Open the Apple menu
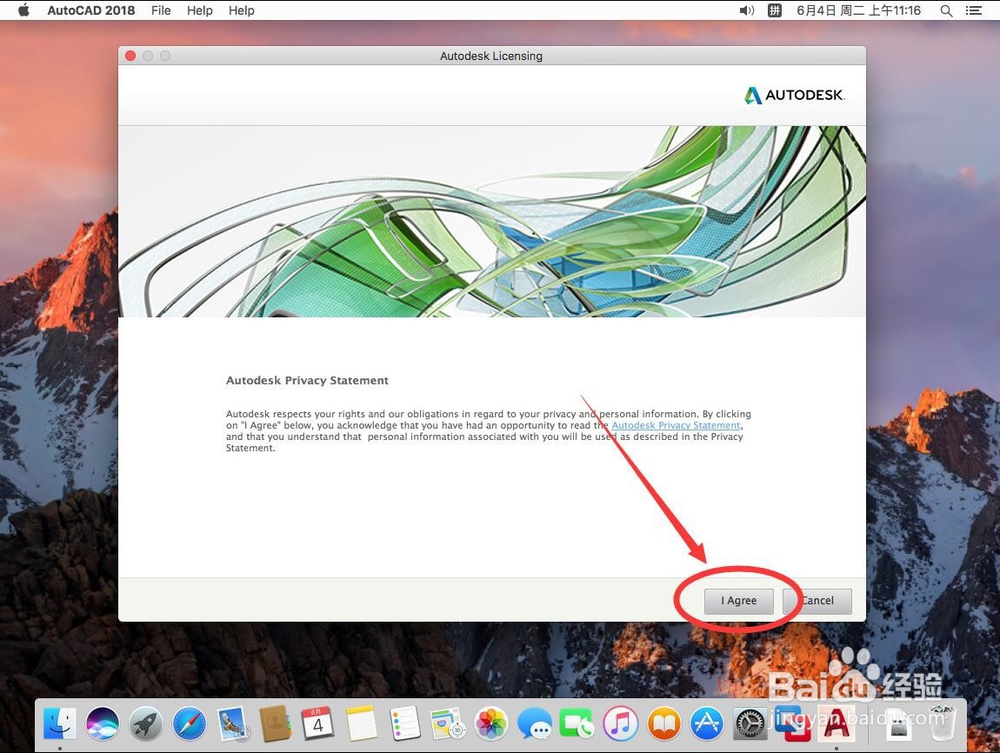1000x753 pixels. 24,10
